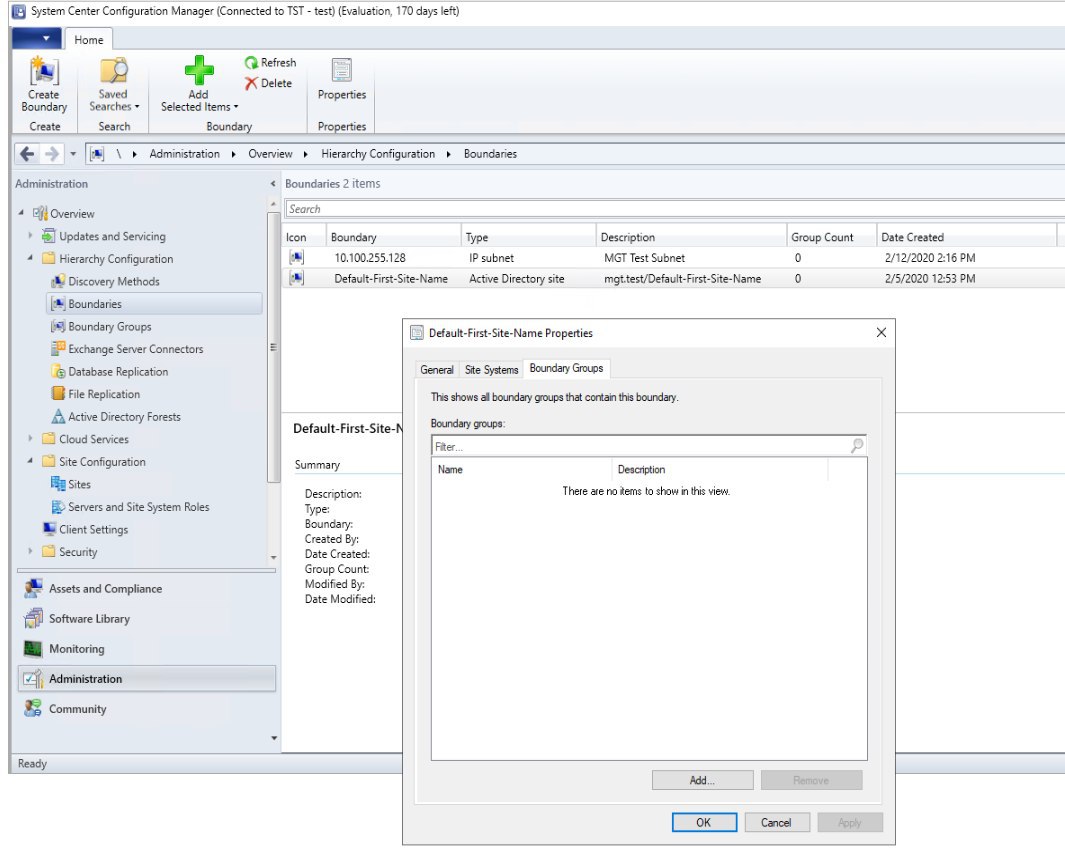Click the Sites node icon
Viewport: 1065px width, 851px height.
[x=58, y=484]
